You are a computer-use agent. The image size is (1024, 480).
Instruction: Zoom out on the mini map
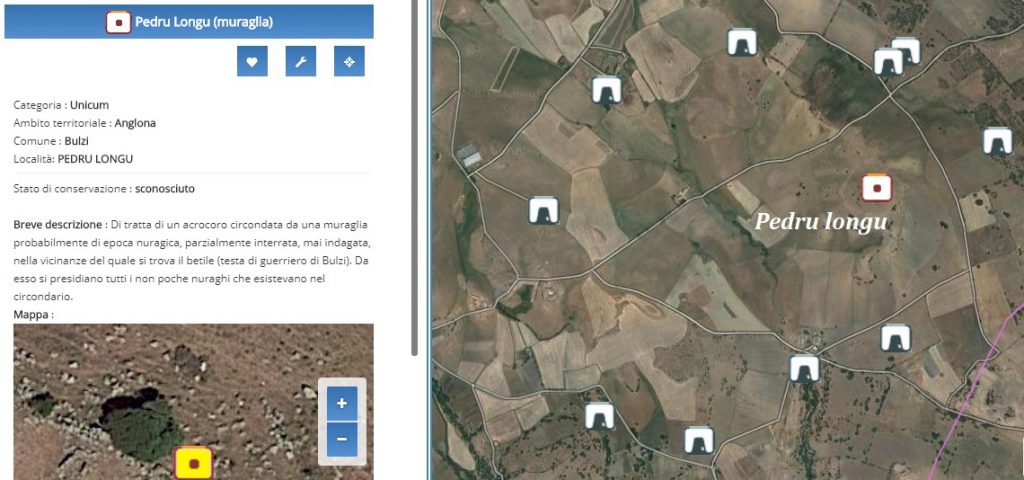[x=342, y=439]
